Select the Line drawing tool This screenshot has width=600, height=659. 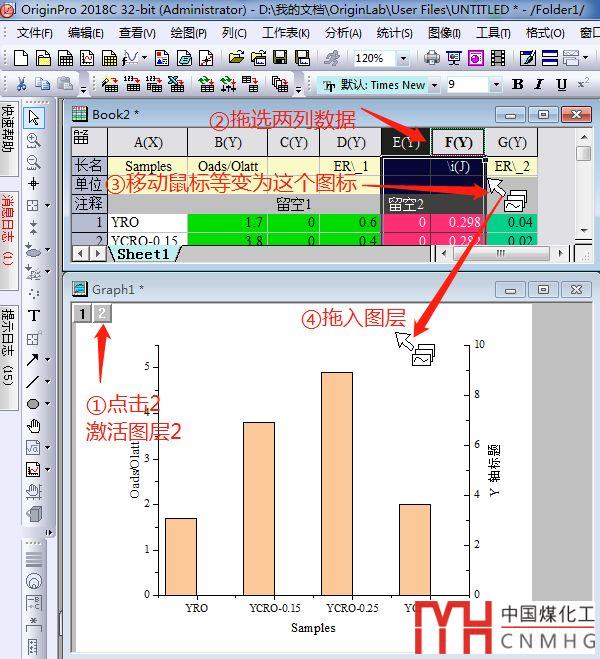point(33,381)
